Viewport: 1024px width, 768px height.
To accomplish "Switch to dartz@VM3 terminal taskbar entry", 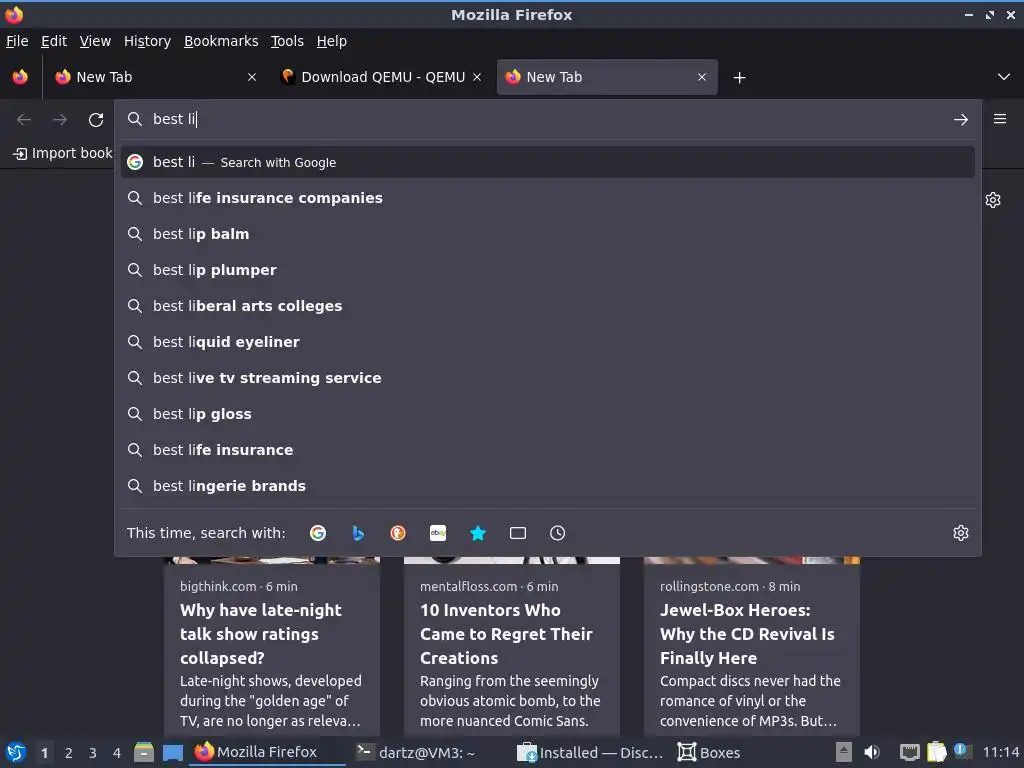I will 415,752.
